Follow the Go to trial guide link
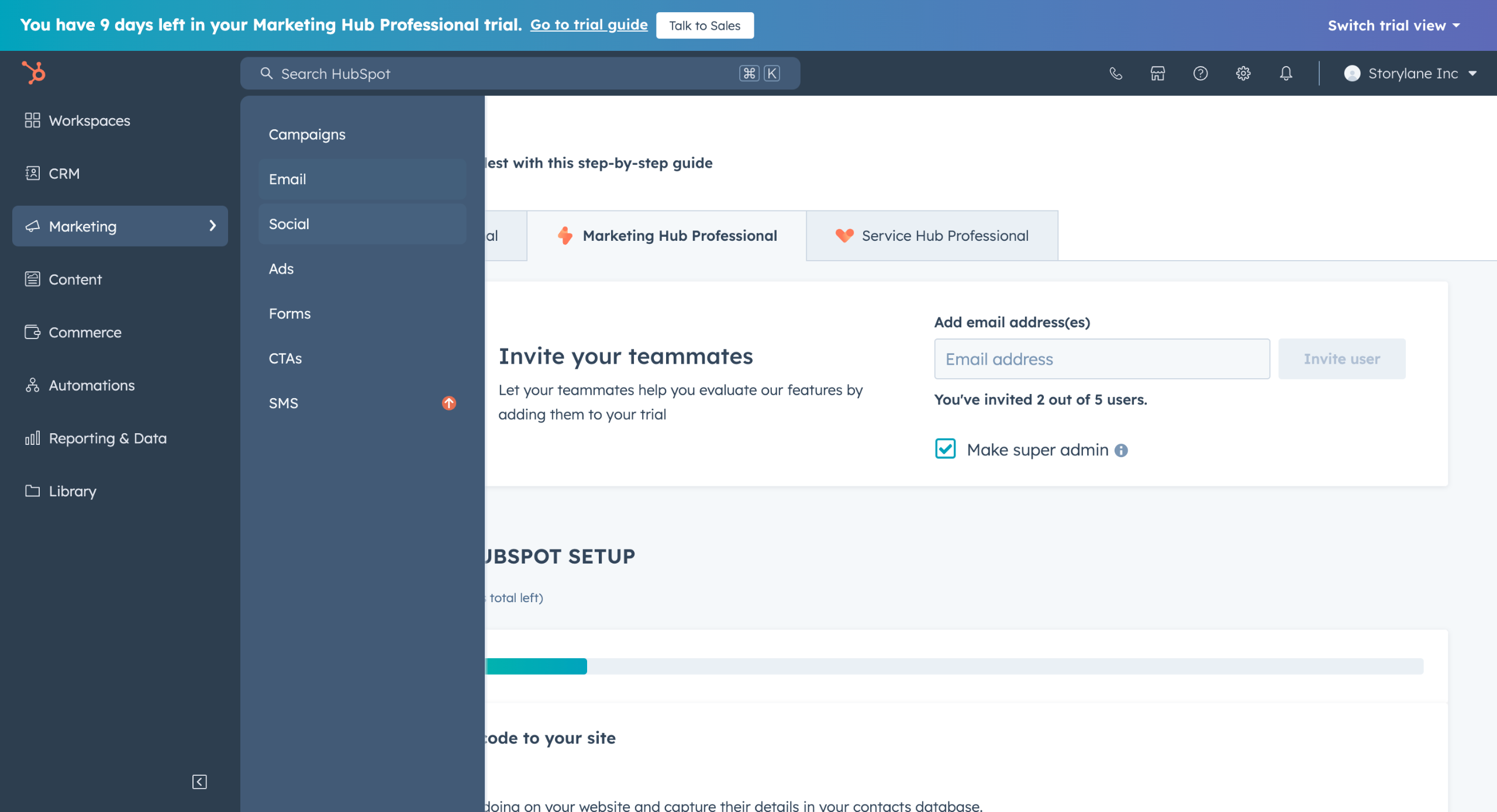This screenshot has height=812, width=1497. [589, 25]
